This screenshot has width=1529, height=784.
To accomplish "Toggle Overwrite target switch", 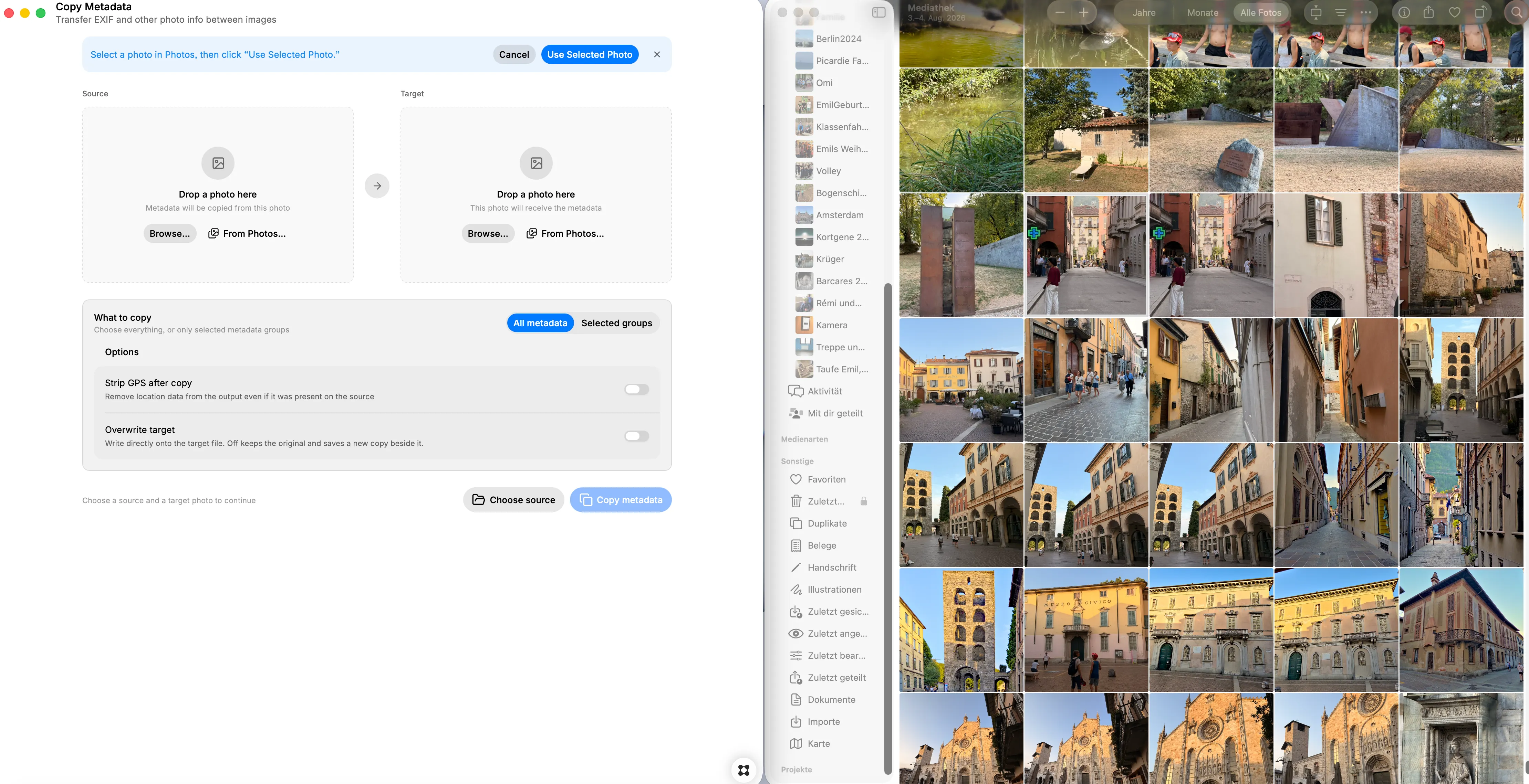I will 636,436.
